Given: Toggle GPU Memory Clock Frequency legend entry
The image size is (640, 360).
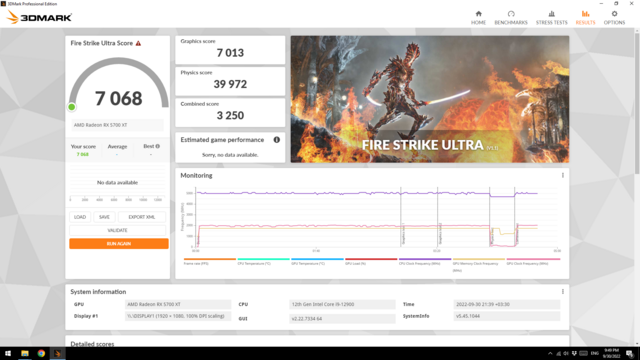Looking at the screenshot, I should point(479,265).
